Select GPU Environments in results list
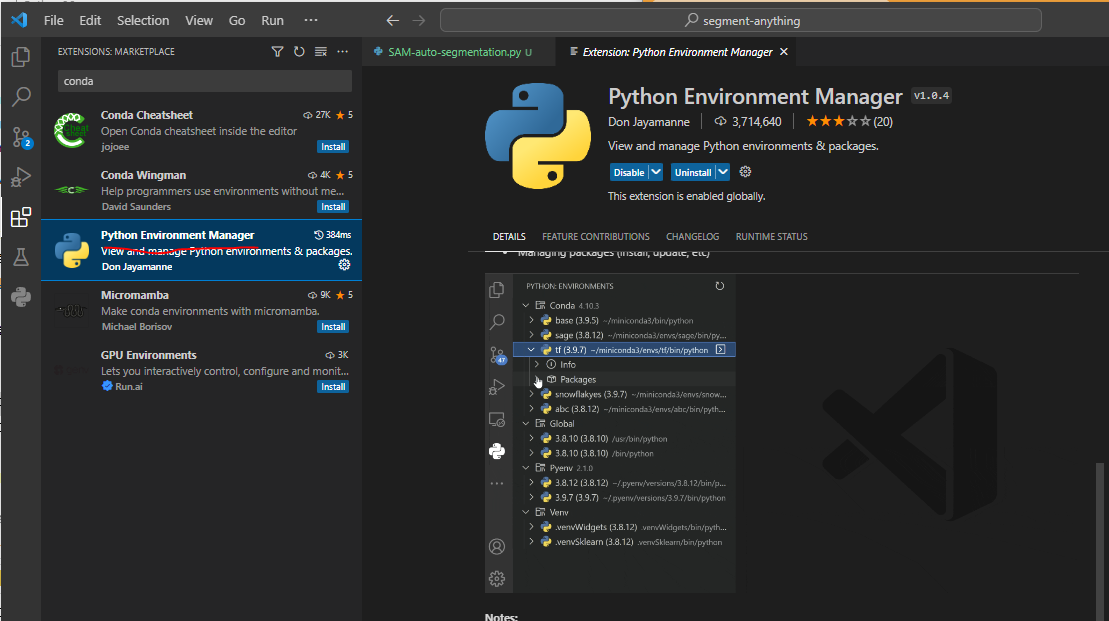The height and width of the screenshot is (621, 1109). [202, 371]
